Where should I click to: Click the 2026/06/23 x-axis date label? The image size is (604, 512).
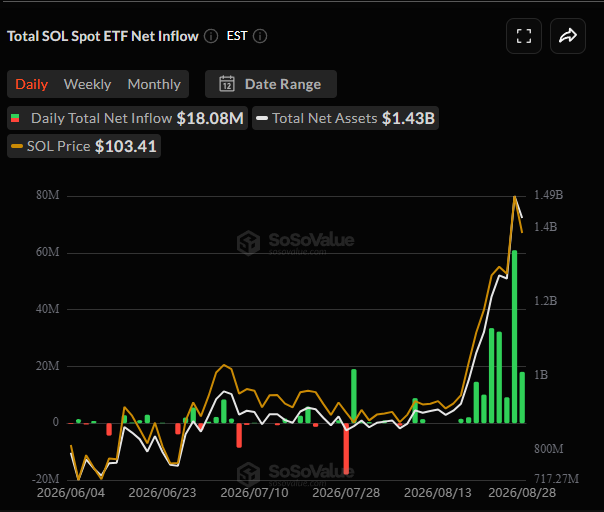[x=162, y=493]
